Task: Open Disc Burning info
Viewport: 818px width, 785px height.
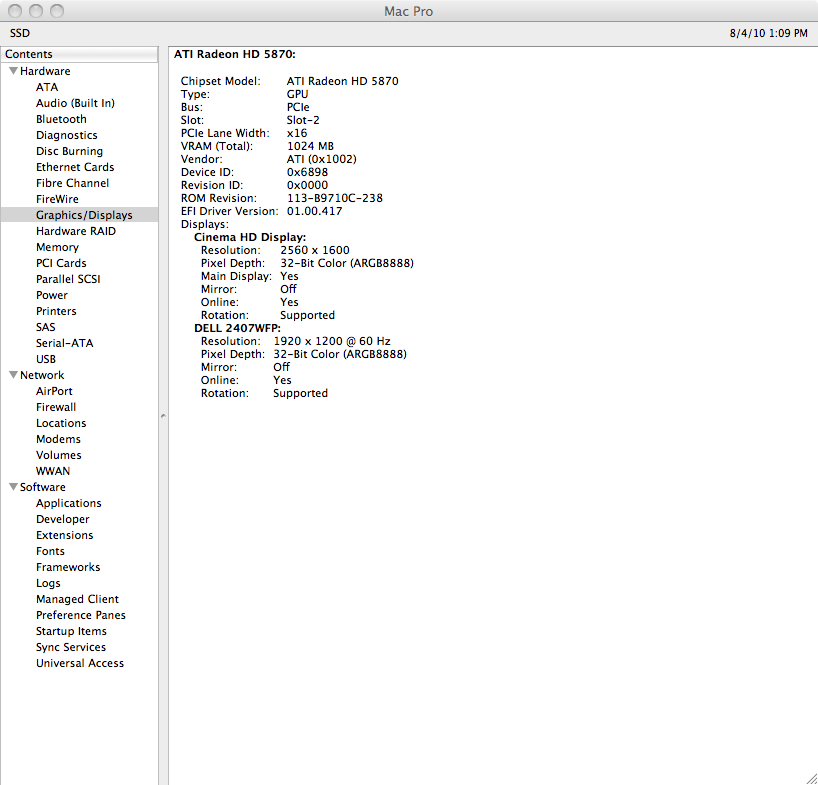Action: [x=69, y=151]
